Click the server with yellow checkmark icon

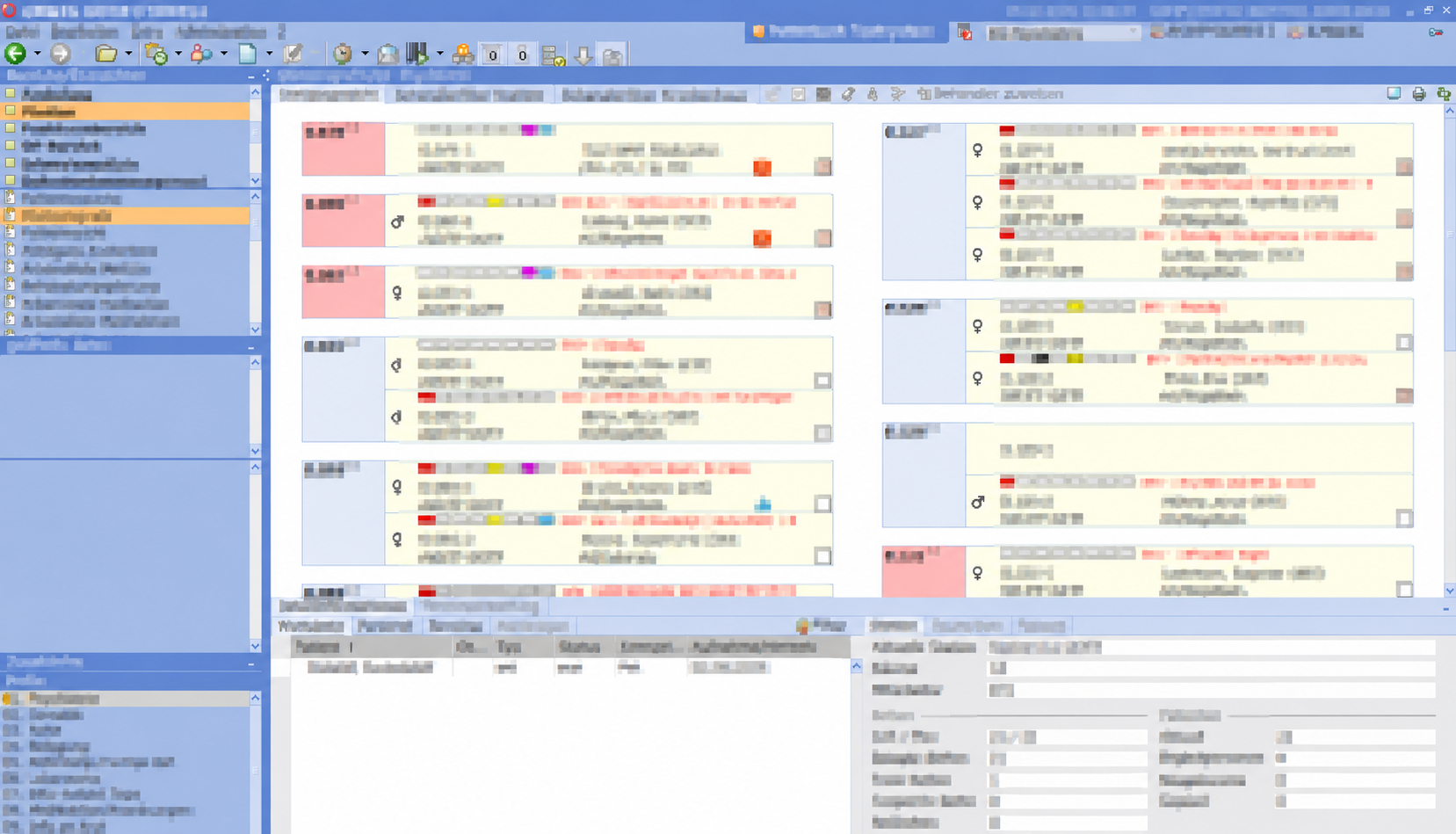[554, 55]
